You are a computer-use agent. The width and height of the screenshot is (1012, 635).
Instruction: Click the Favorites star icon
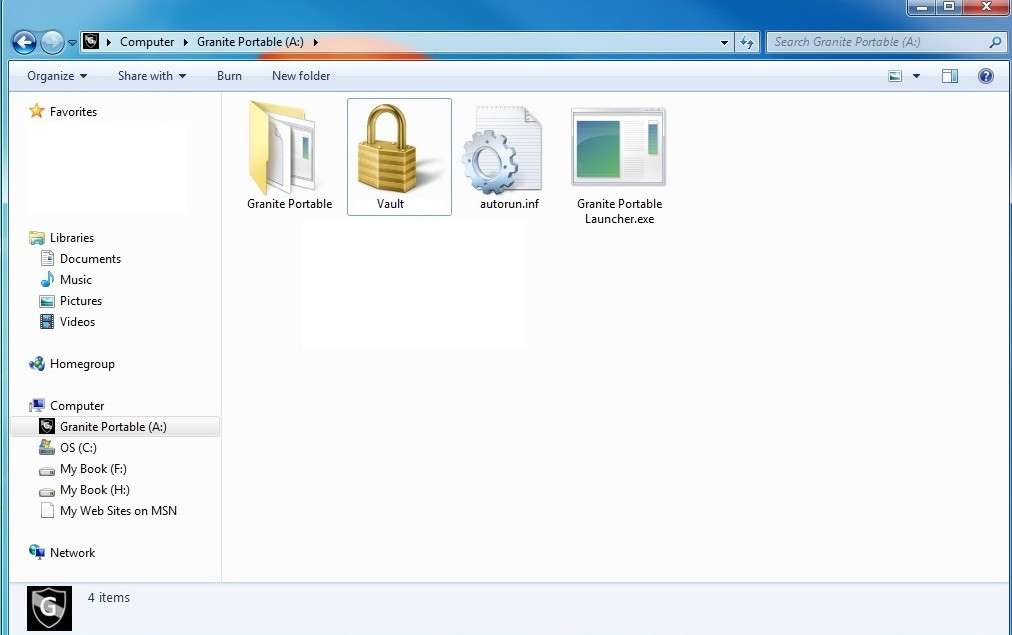(37, 111)
